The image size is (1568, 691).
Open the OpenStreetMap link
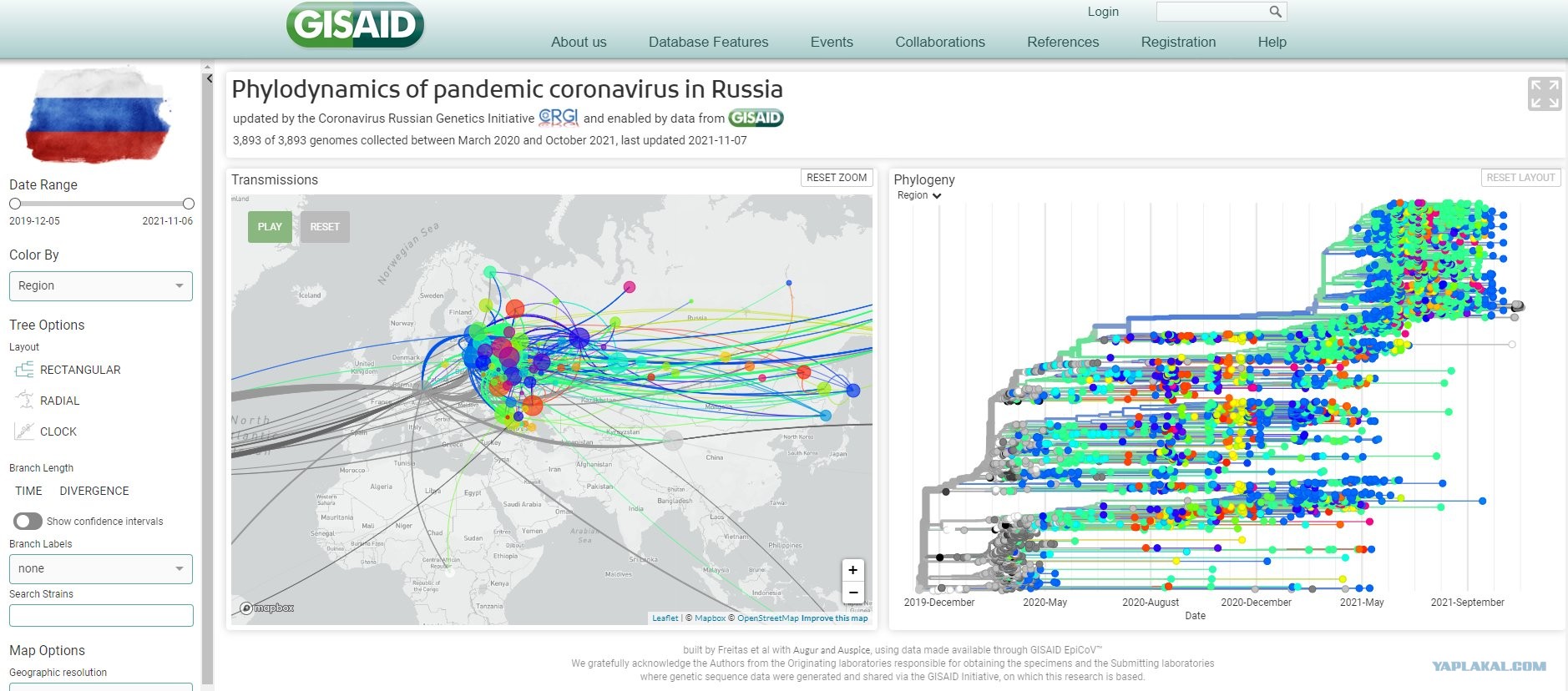coord(768,618)
